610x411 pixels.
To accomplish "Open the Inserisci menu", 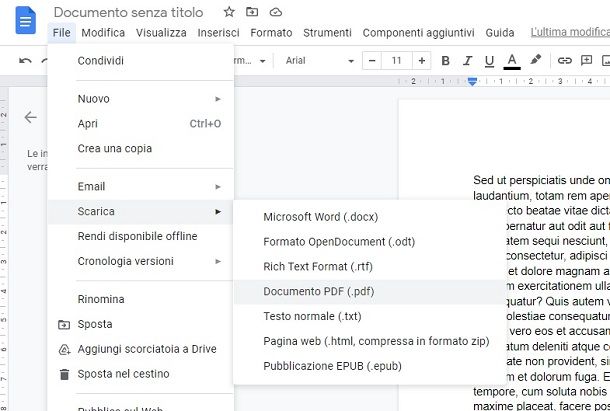I will [x=218, y=33].
